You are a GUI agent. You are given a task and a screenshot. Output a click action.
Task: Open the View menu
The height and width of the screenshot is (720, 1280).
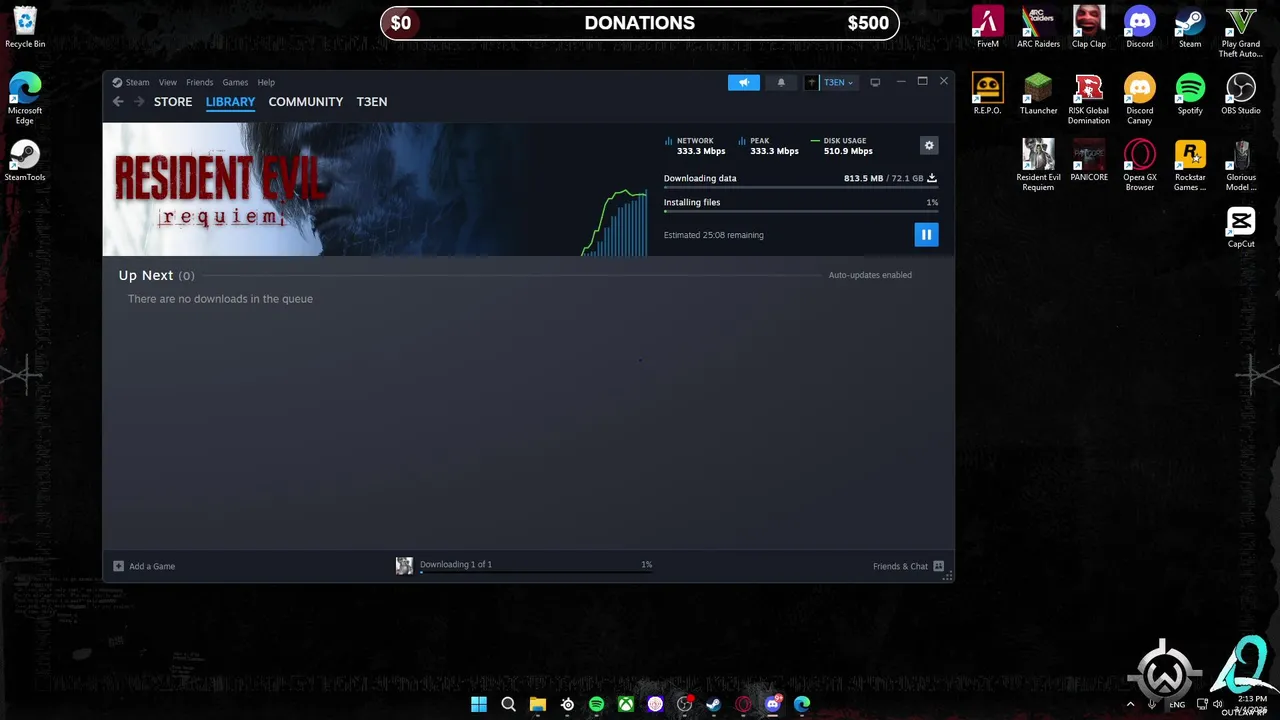168,82
